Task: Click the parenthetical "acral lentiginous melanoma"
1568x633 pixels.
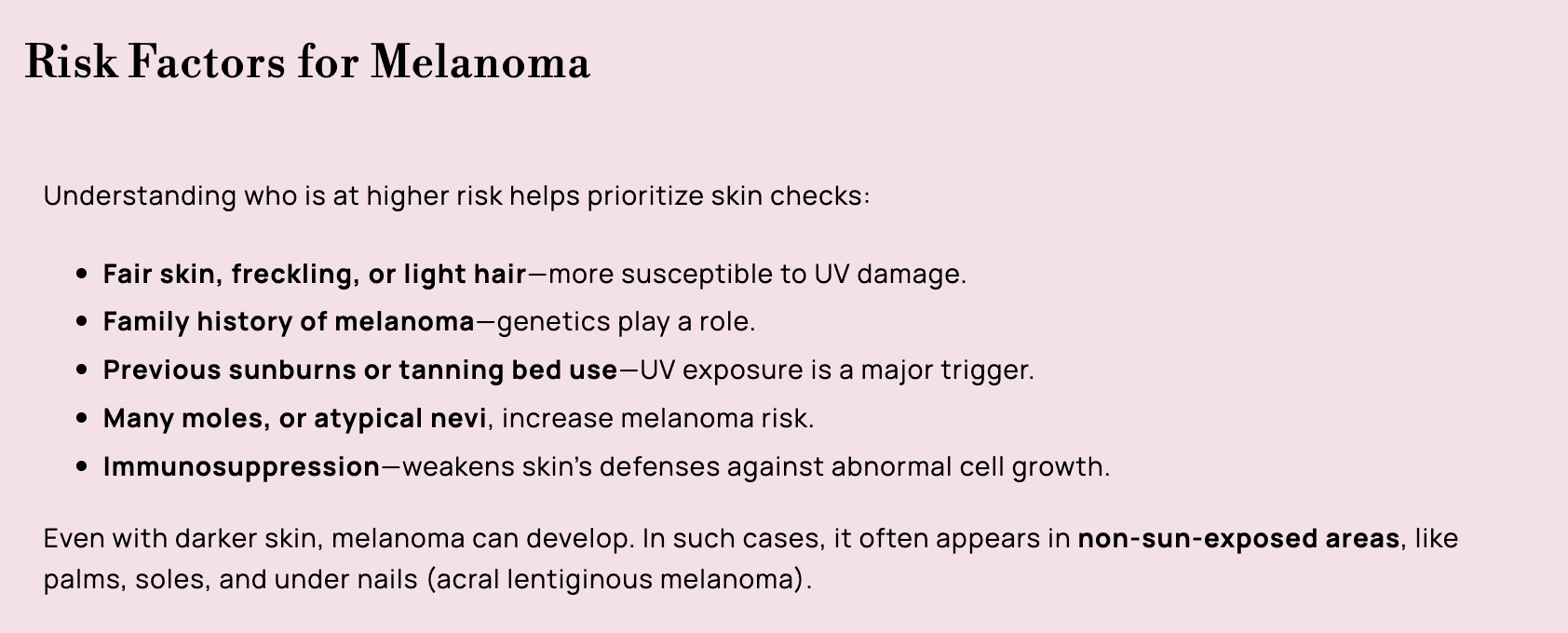Action: pos(618,580)
